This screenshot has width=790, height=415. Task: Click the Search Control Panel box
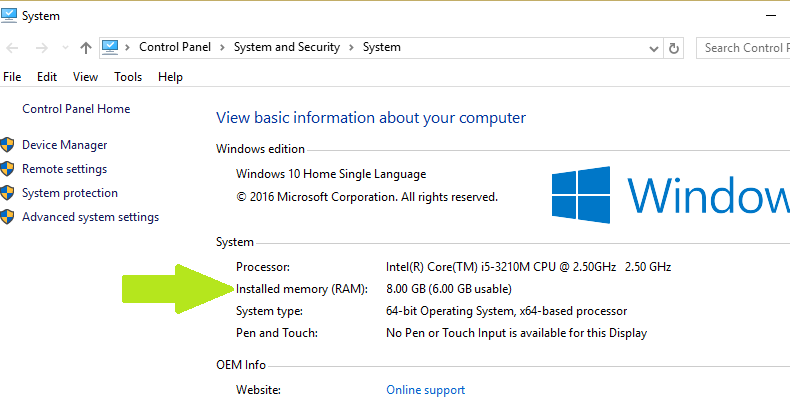tap(745, 48)
